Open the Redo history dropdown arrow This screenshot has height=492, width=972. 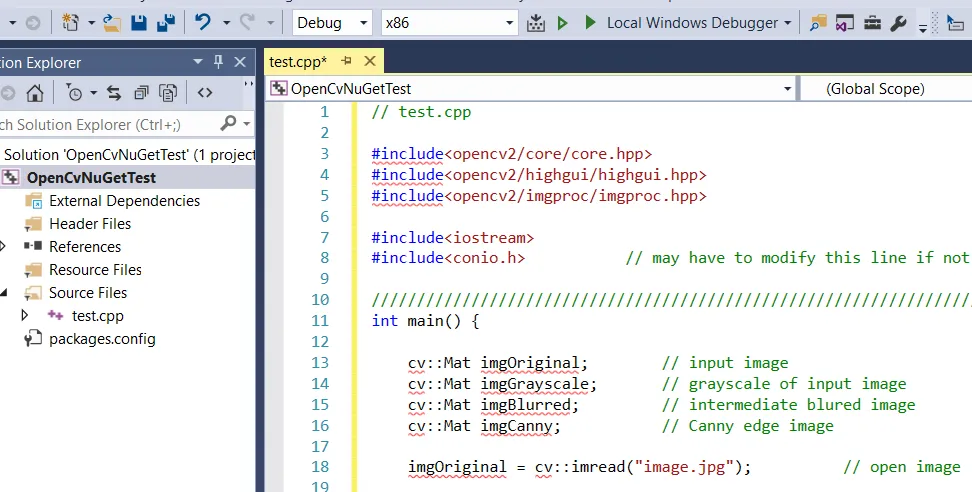270,23
